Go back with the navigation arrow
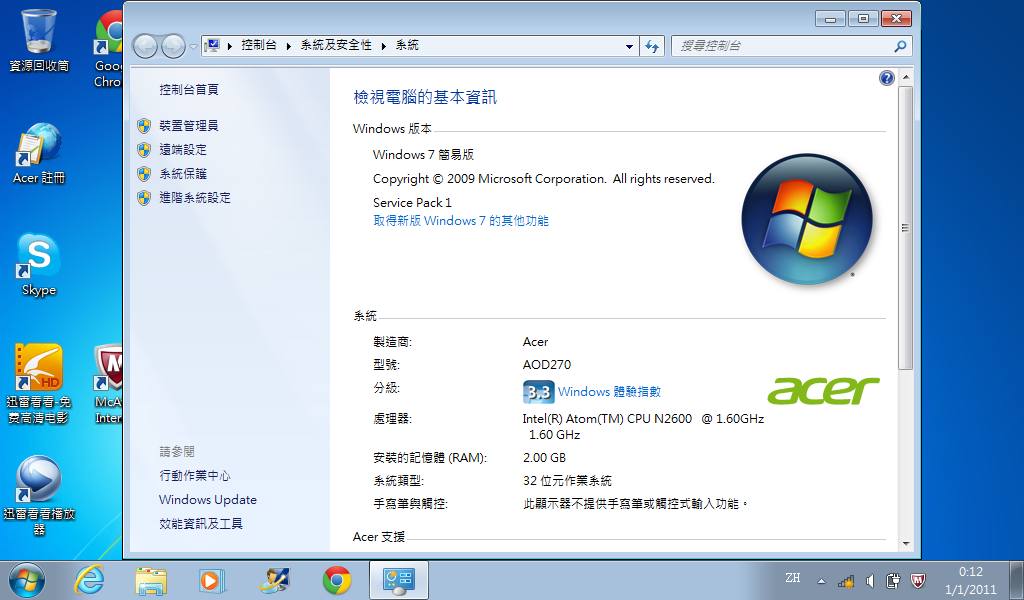1024x600 pixels. 145,46
